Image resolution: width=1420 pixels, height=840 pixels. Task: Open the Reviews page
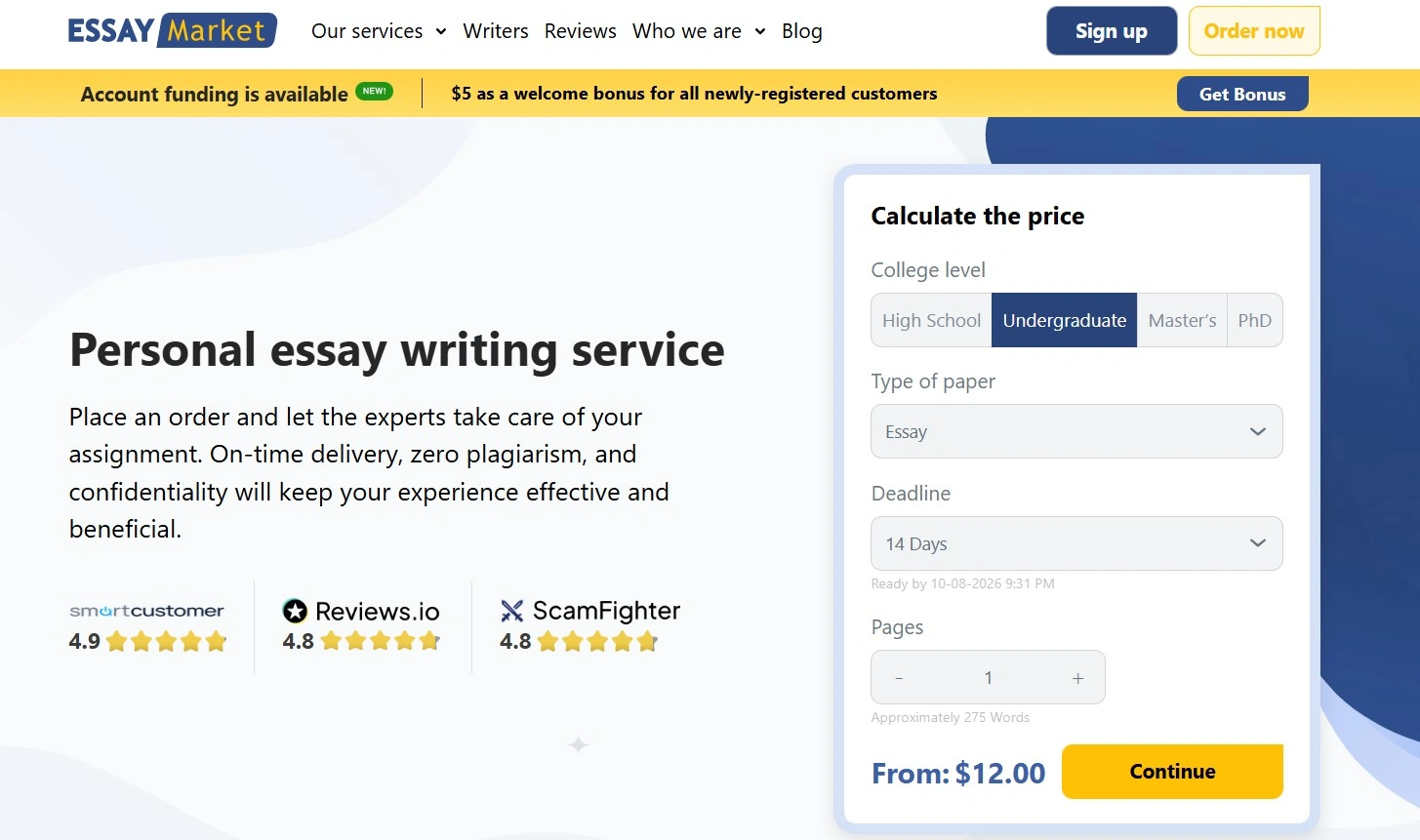click(581, 31)
